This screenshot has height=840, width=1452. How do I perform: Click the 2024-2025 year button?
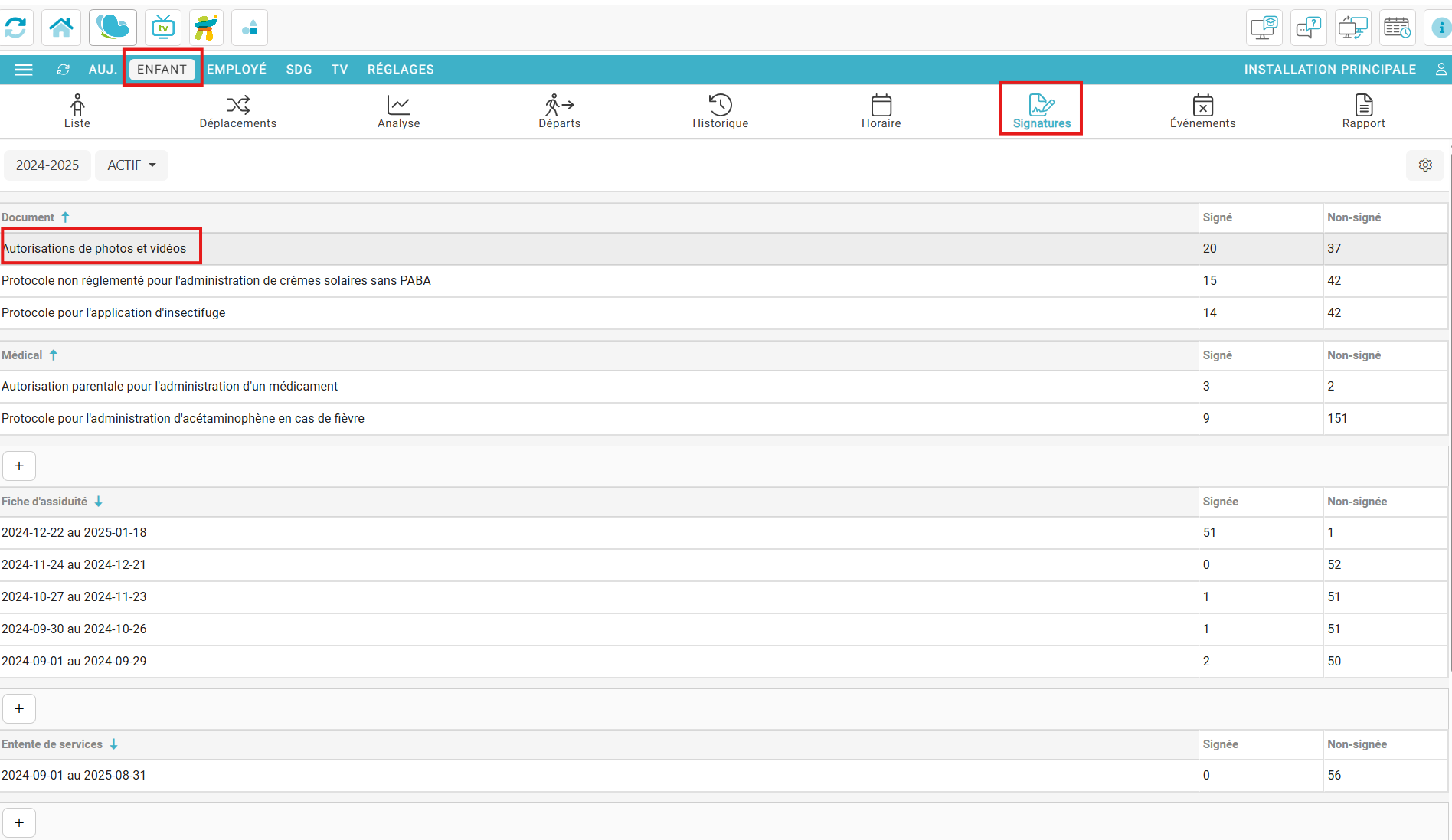[x=47, y=165]
